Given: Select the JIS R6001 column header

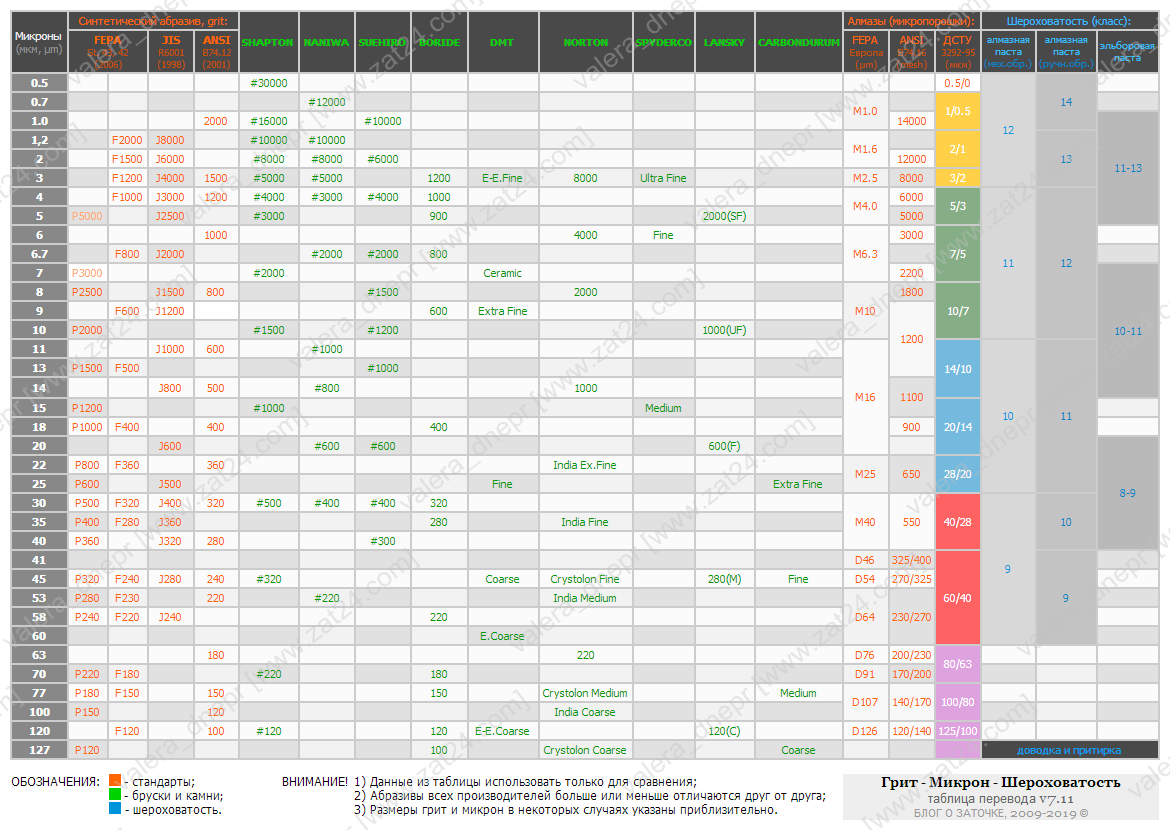Looking at the screenshot, I should (171, 52).
